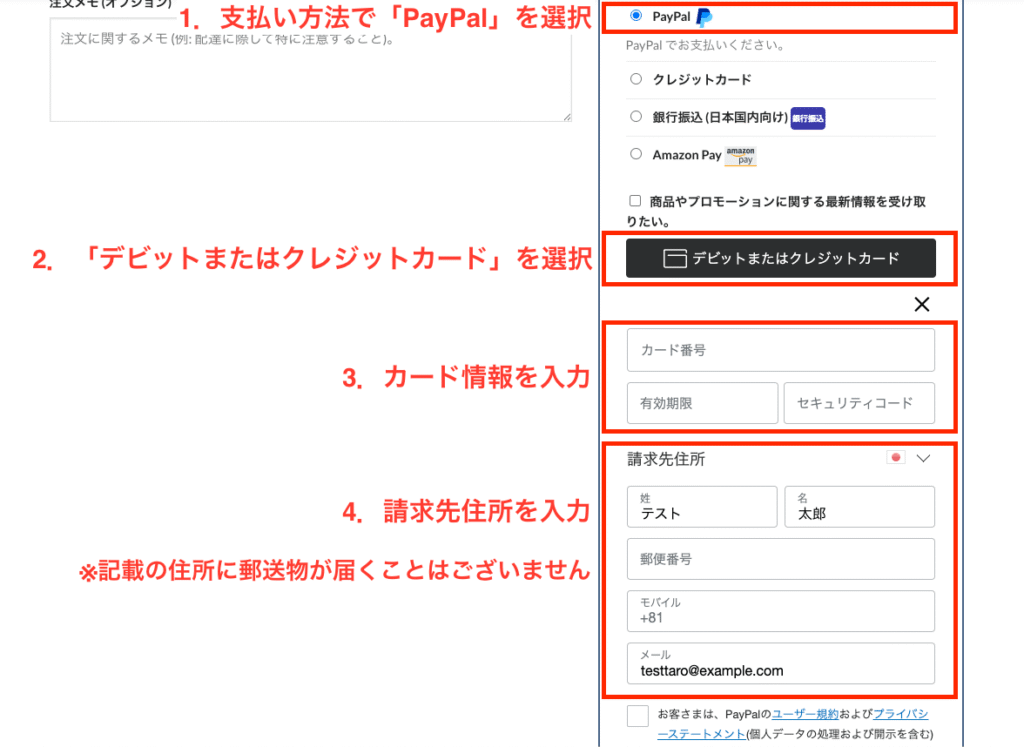Click the 郵便番号 postal code field
The image size is (1024, 747).
780,559
